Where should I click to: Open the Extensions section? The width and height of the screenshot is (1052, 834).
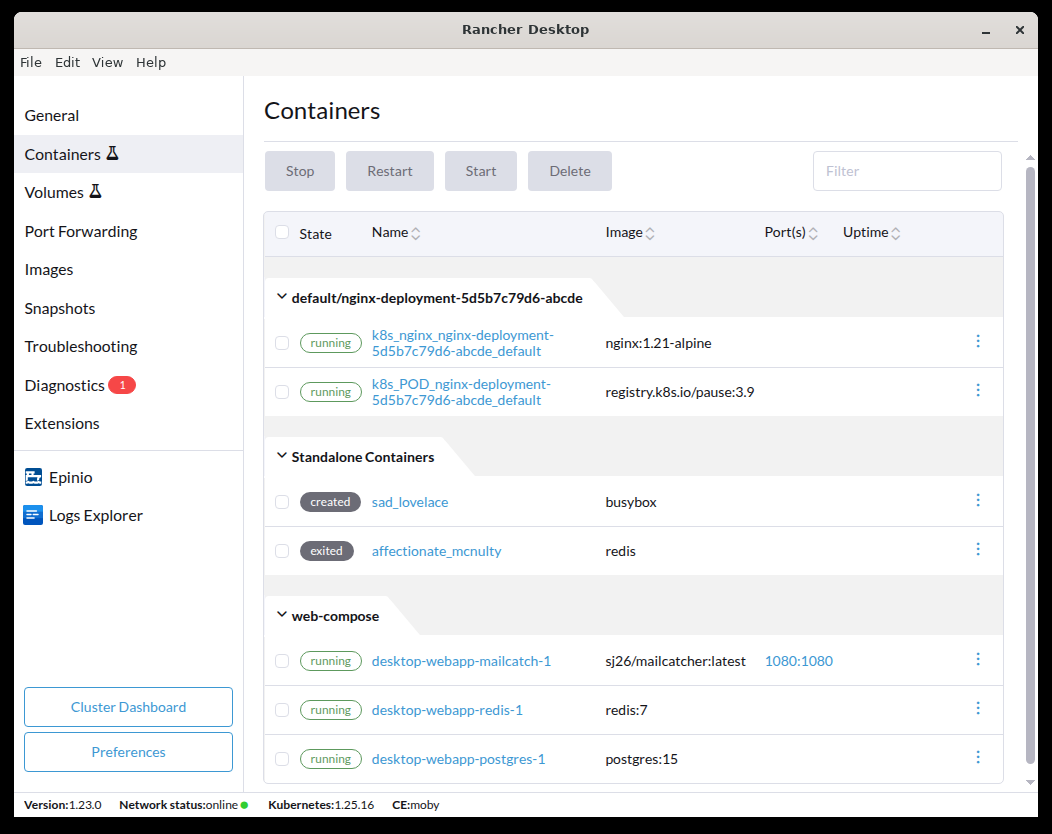coord(128,423)
